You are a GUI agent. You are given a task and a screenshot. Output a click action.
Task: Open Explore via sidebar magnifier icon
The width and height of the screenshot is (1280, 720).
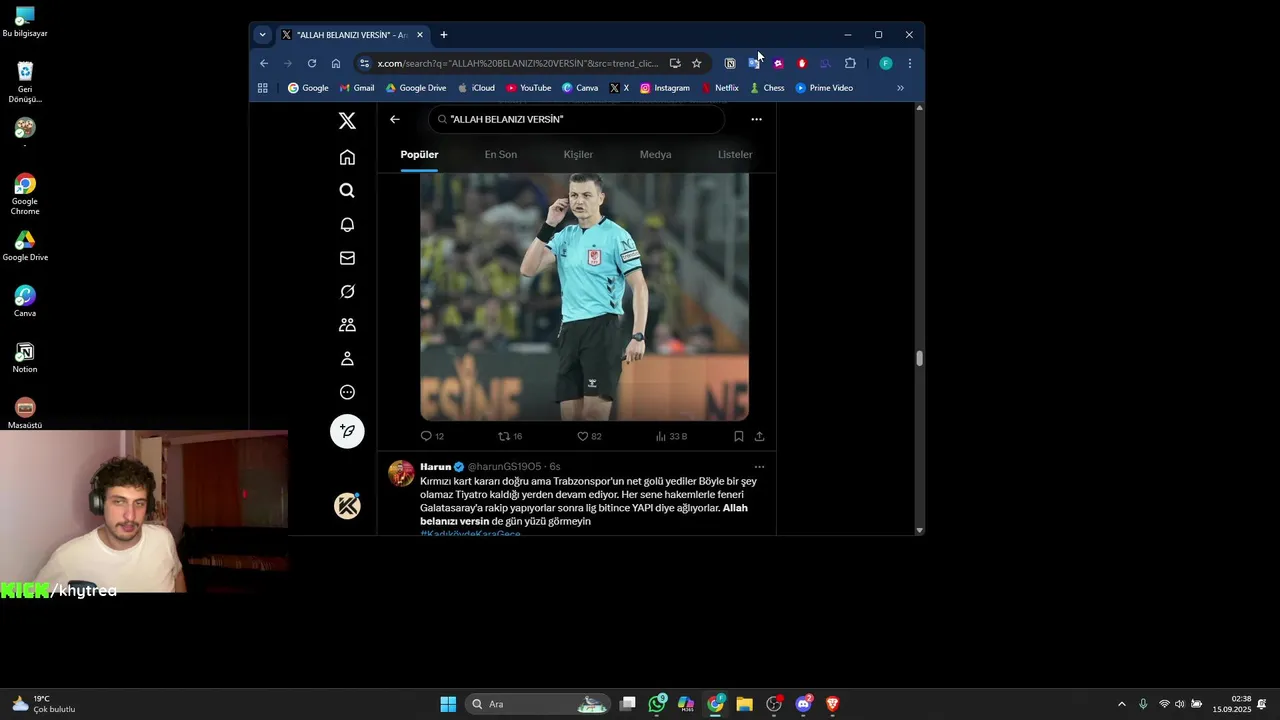click(x=347, y=190)
